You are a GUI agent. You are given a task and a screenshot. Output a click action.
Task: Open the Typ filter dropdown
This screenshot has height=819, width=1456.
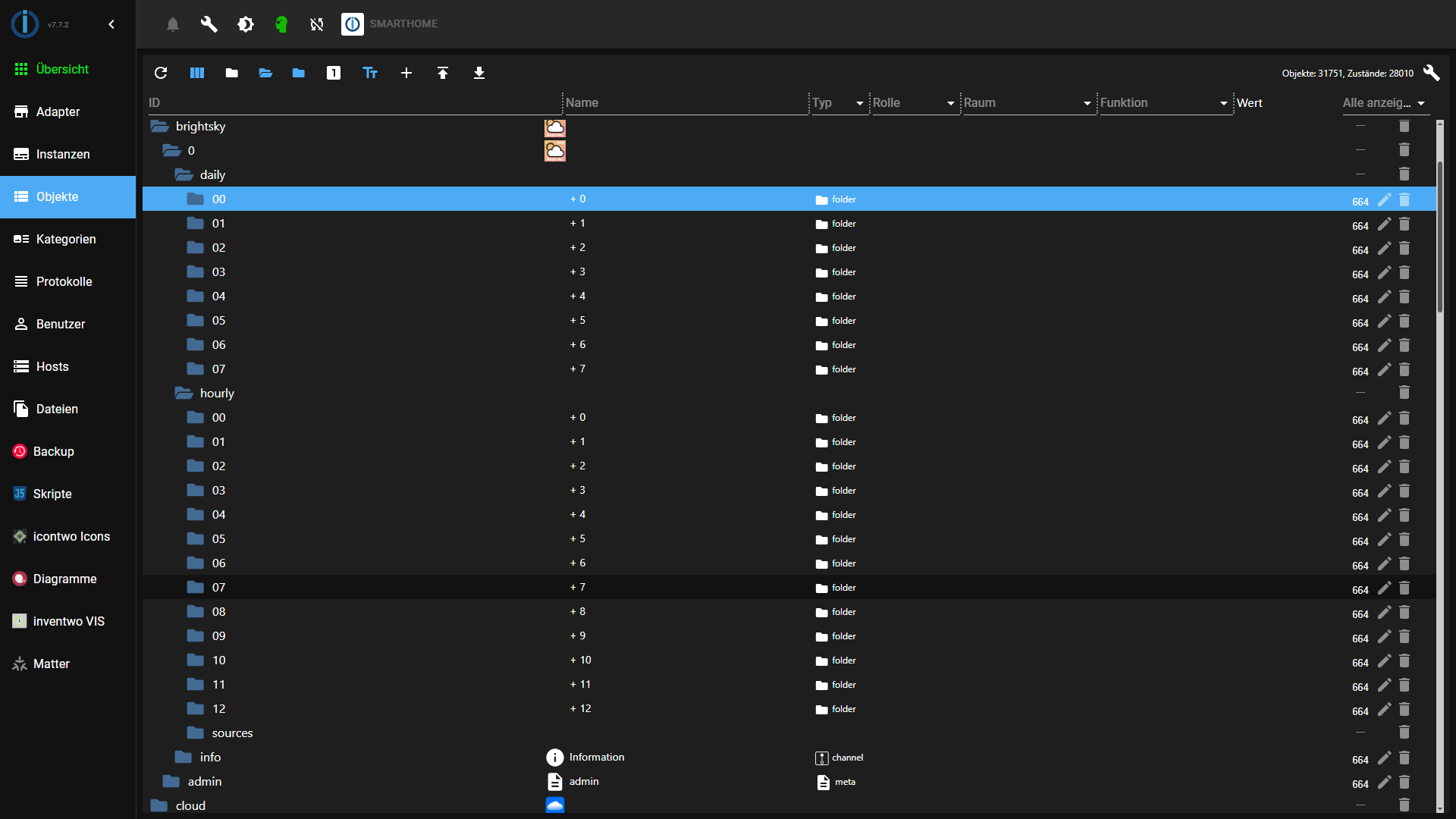click(839, 103)
